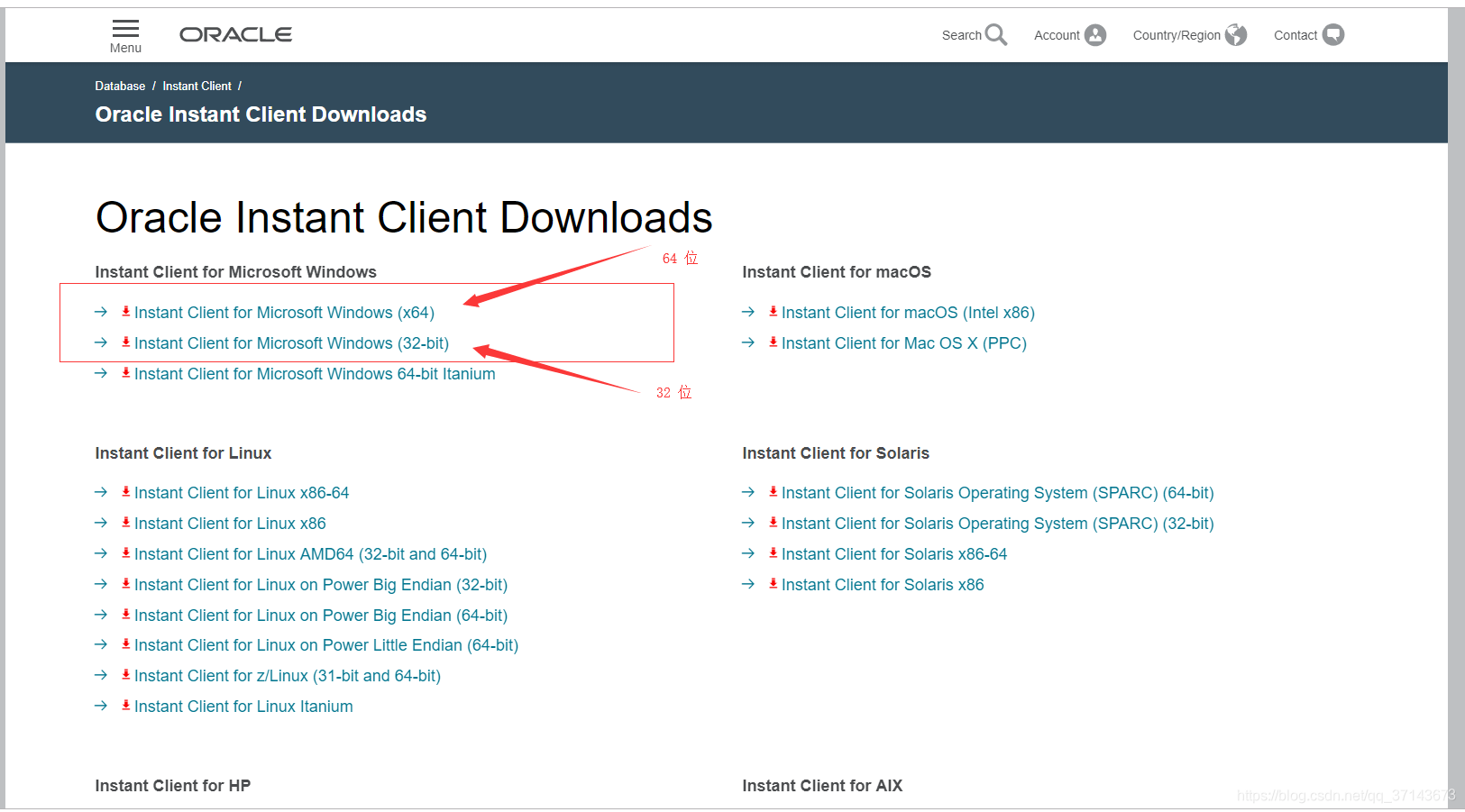The width and height of the screenshot is (1465, 812).
Task: Open Linux on Power Little Endian (64-bit)
Action: pos(326,645)
